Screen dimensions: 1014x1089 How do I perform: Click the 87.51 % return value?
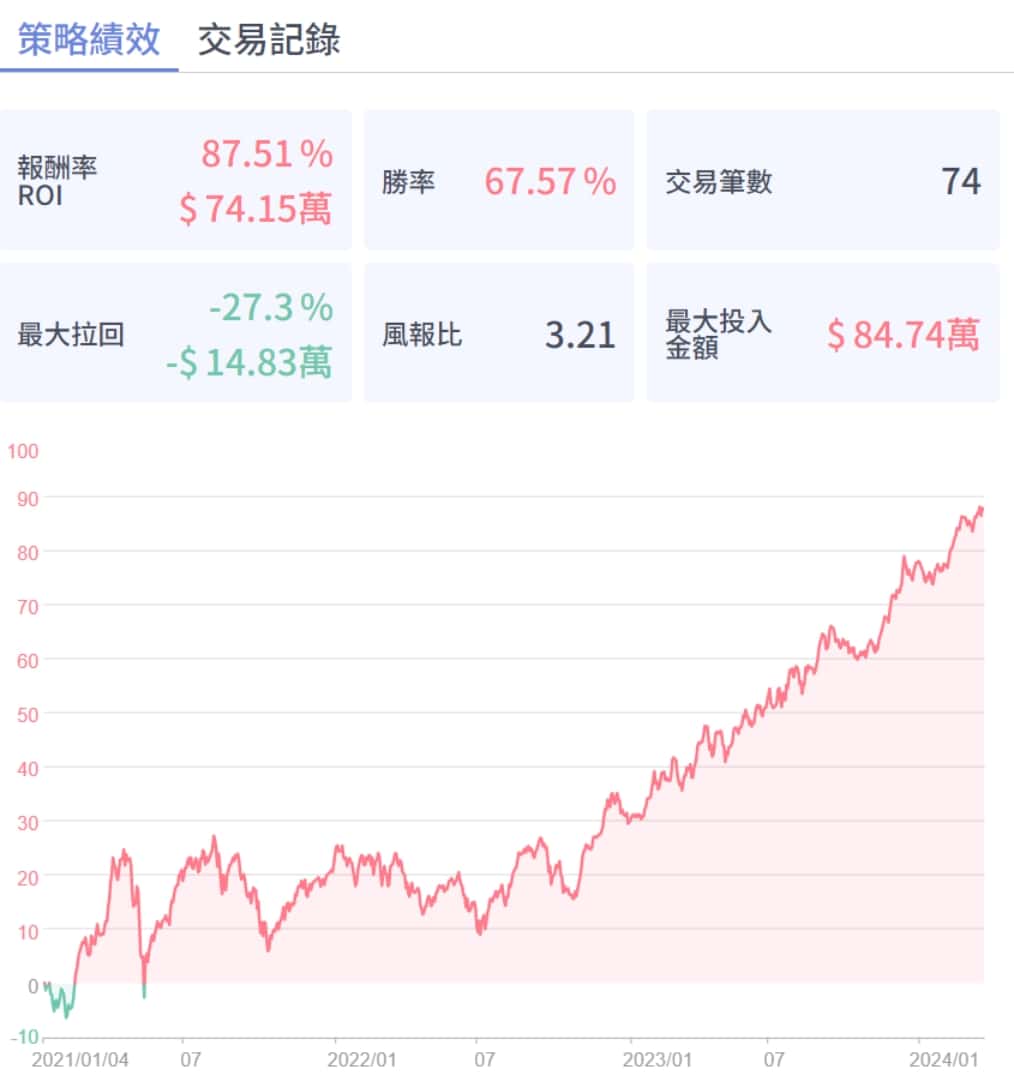click(267, 155)
